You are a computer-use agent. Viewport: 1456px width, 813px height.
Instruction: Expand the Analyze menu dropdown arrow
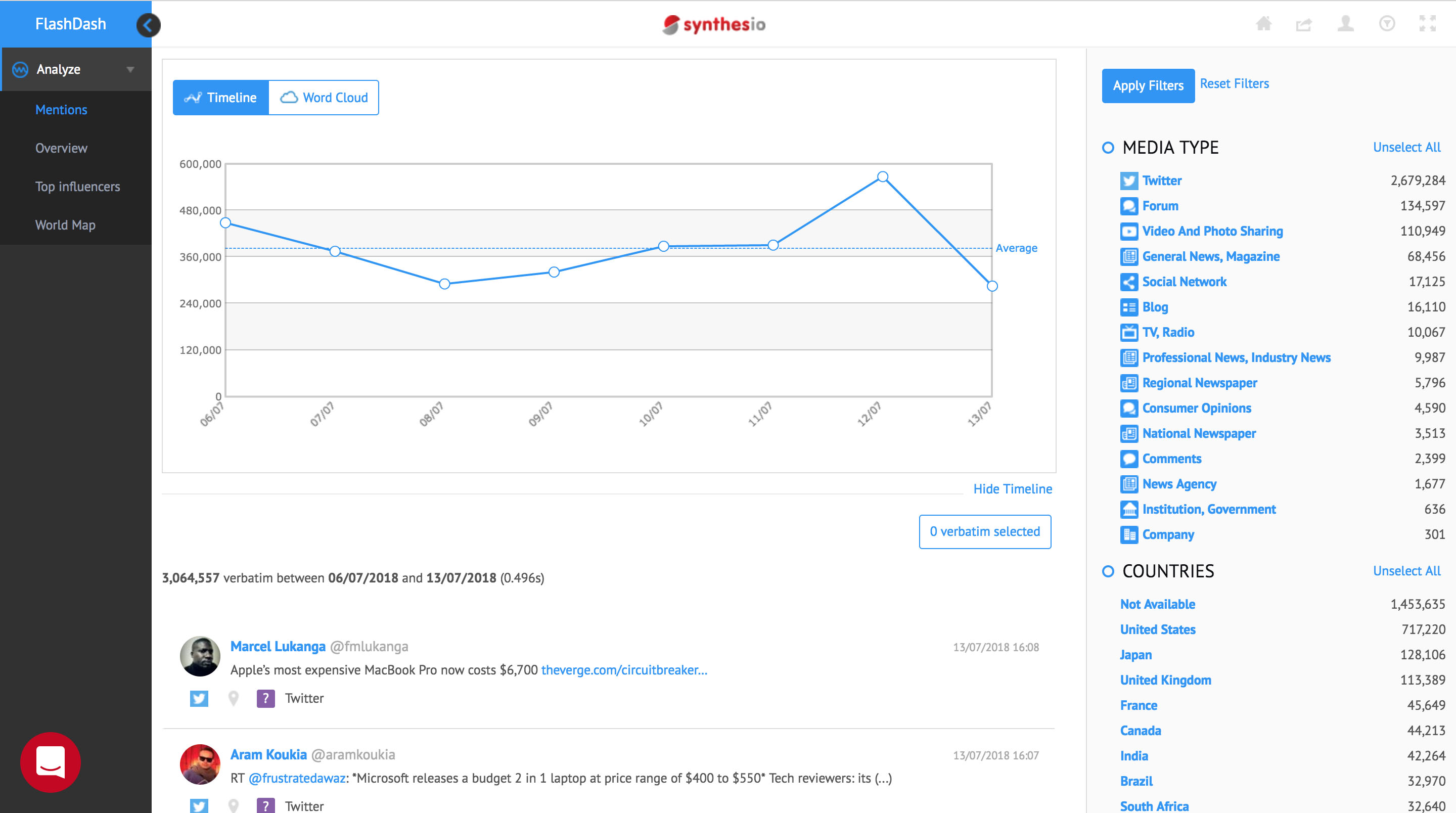click(x=130, y=70)
